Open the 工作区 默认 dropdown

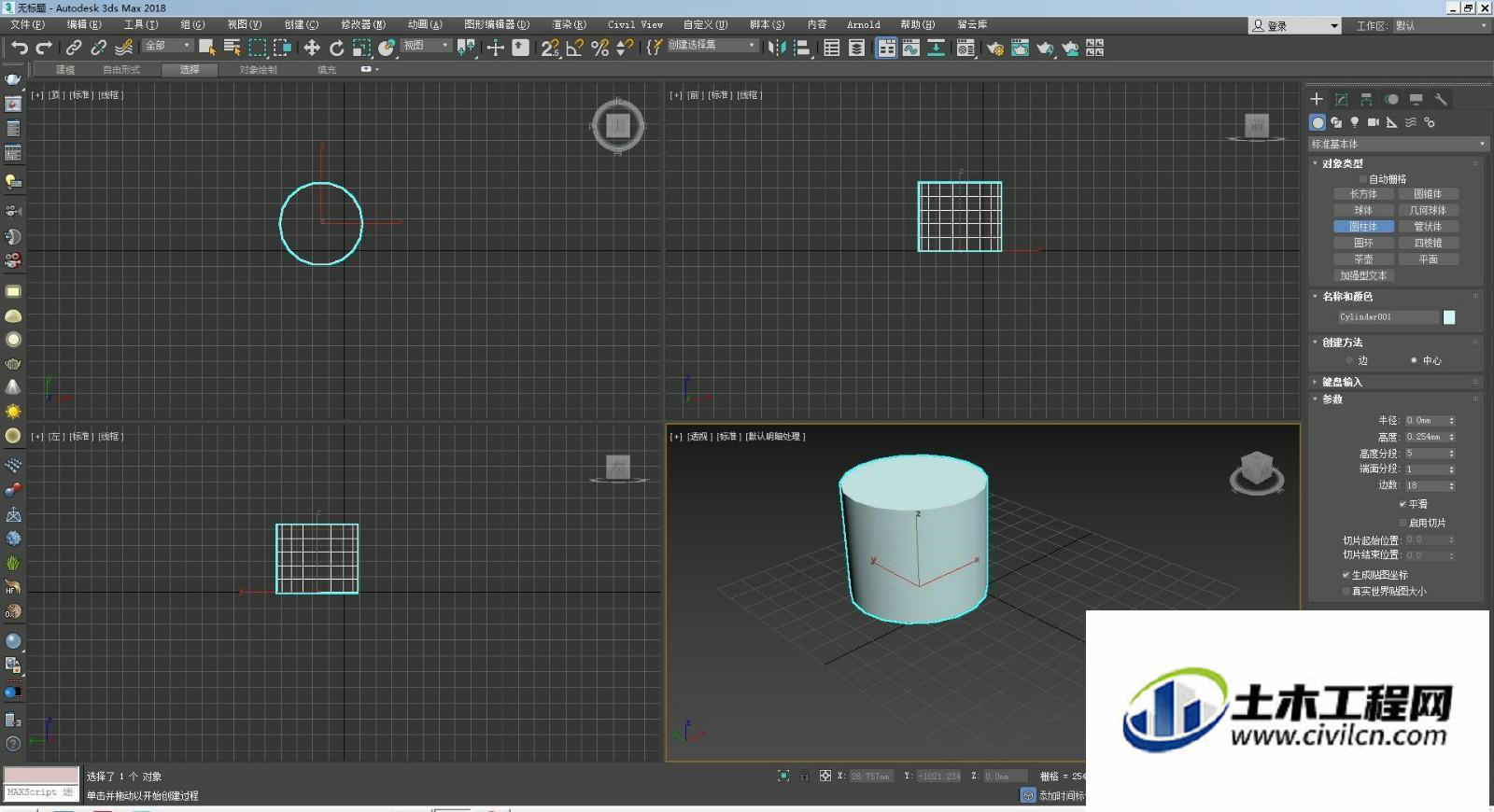click(1441, 26)
